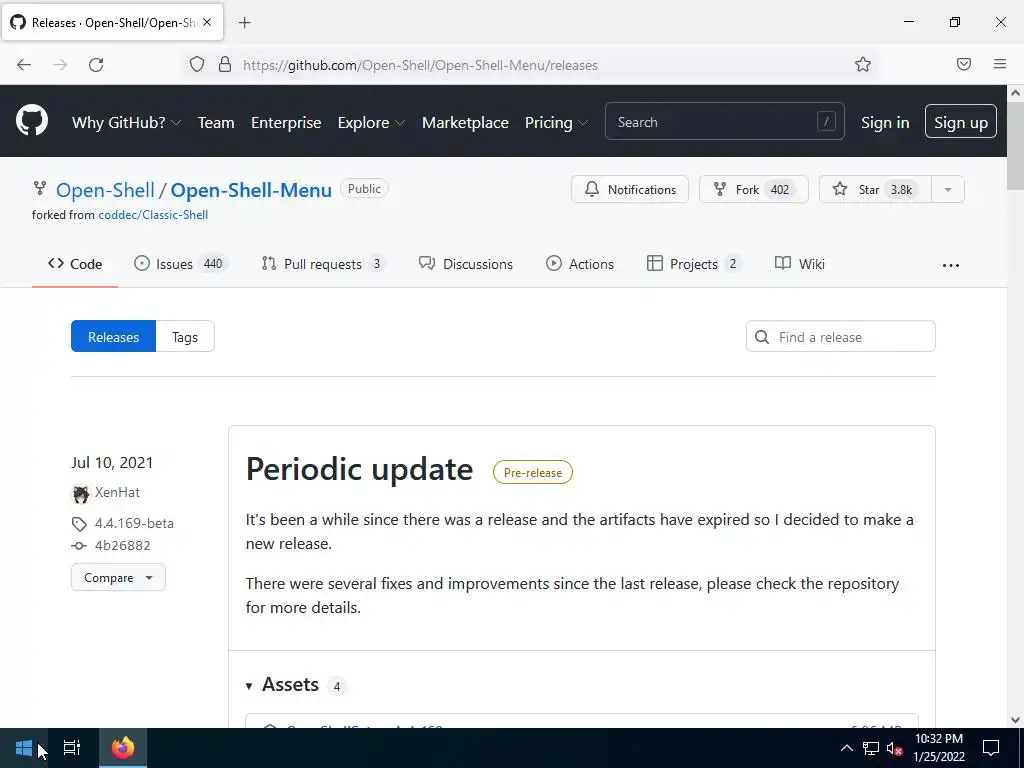
Task: Open the Compare dropdown
Action: pos(118,578)
